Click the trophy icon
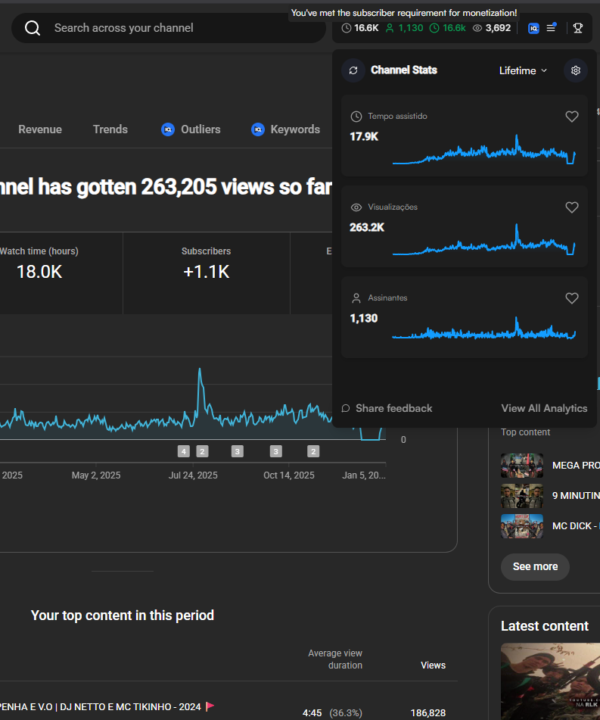 tap(578, 28)
